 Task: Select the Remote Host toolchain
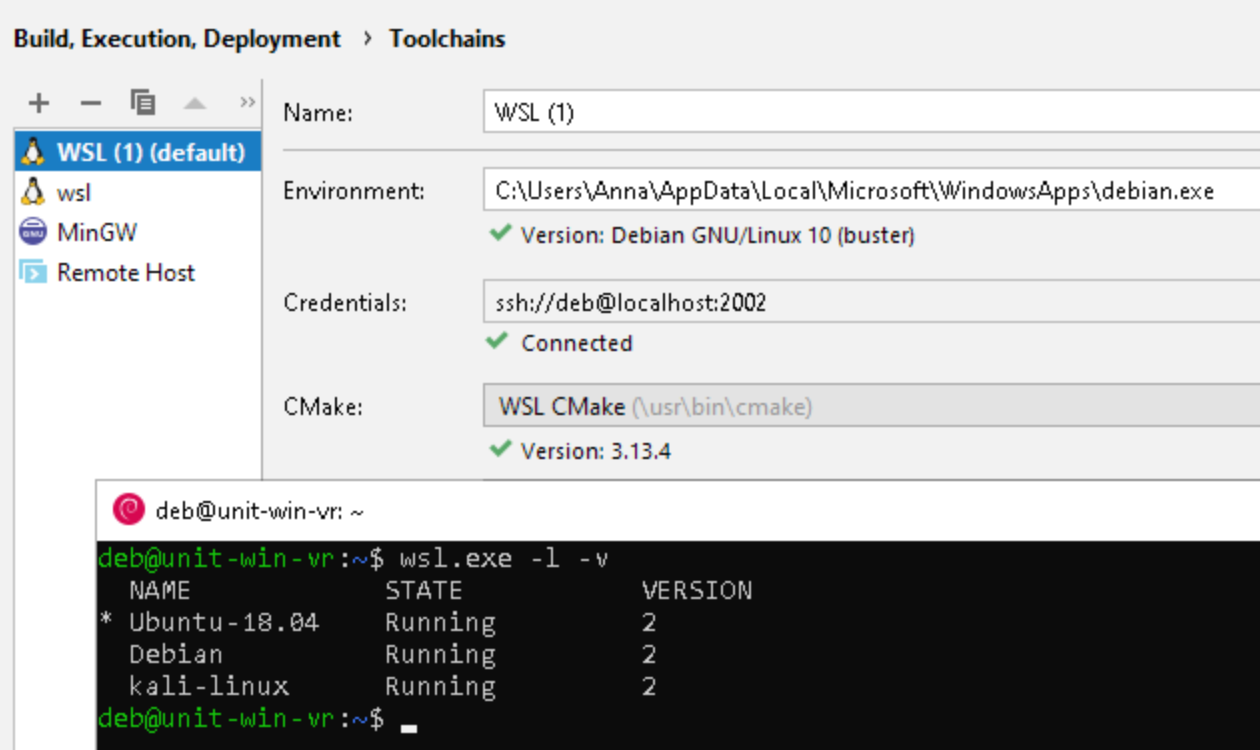click(138, 272)
